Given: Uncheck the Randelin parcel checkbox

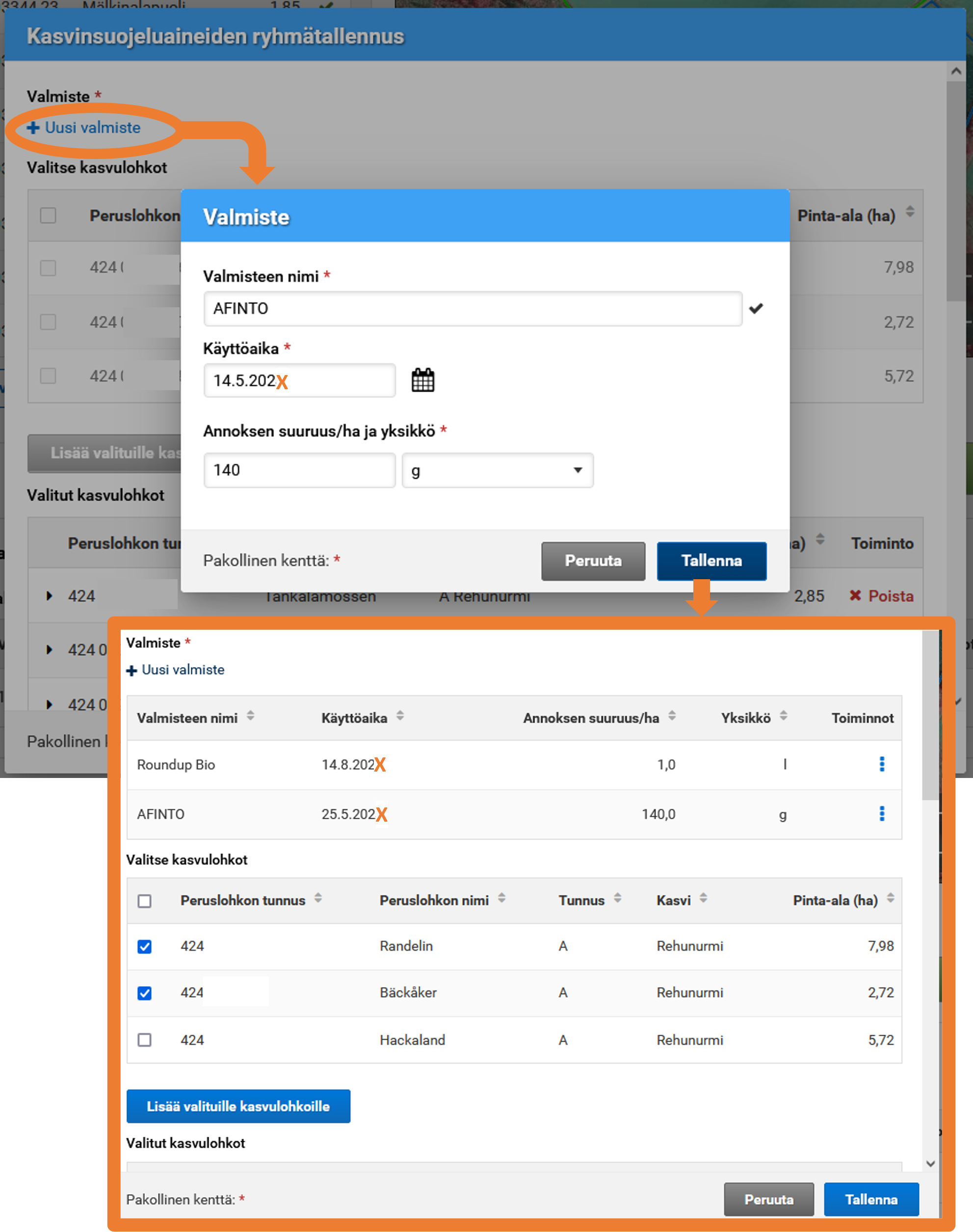Looking at the screenshot, I should coord(145,946).
